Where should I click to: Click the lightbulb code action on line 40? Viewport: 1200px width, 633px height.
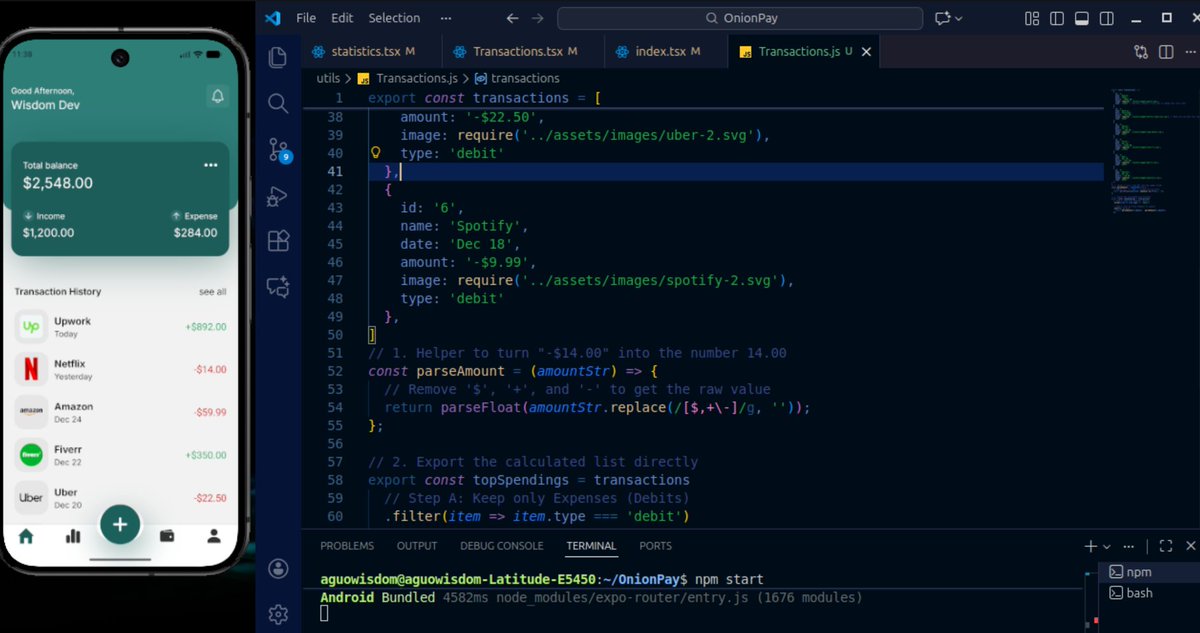click(377, 153)
